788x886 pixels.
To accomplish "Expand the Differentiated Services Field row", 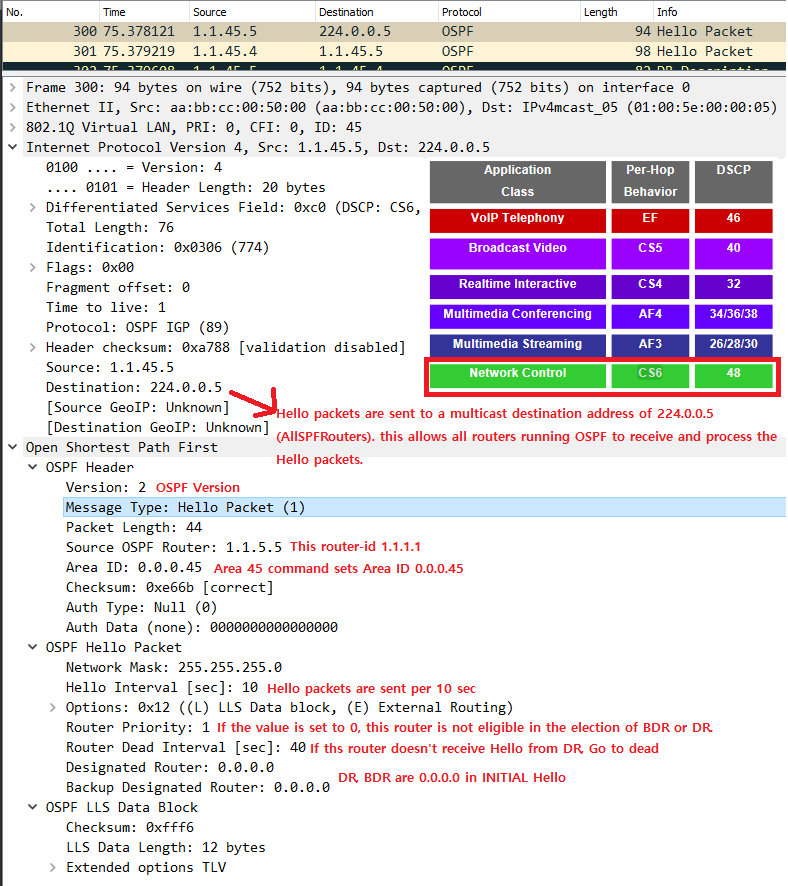I will tap(33, 207).
